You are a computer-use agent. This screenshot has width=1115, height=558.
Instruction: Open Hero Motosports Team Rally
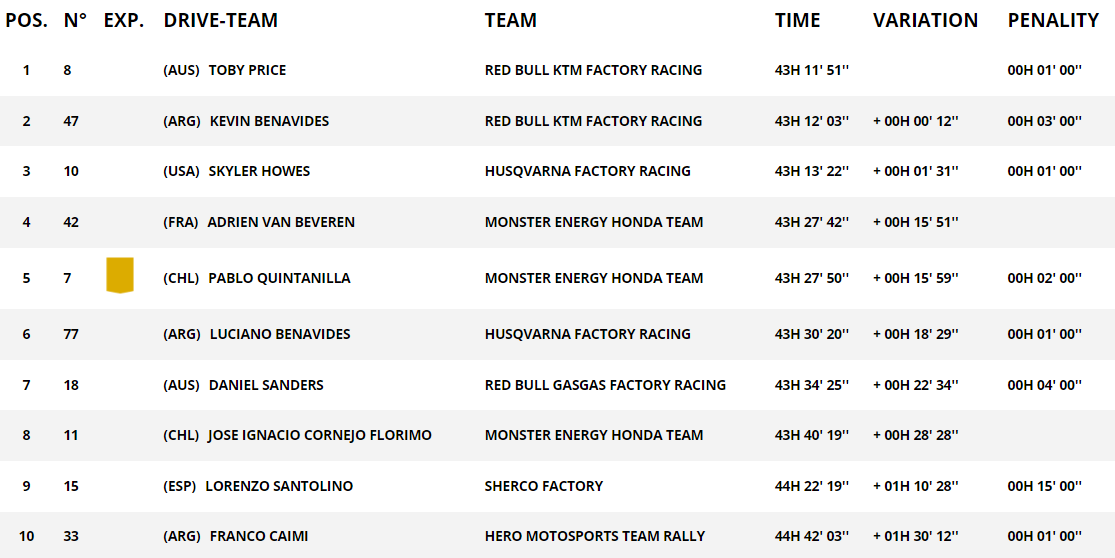pyautogui.click(x=595, y=537)
